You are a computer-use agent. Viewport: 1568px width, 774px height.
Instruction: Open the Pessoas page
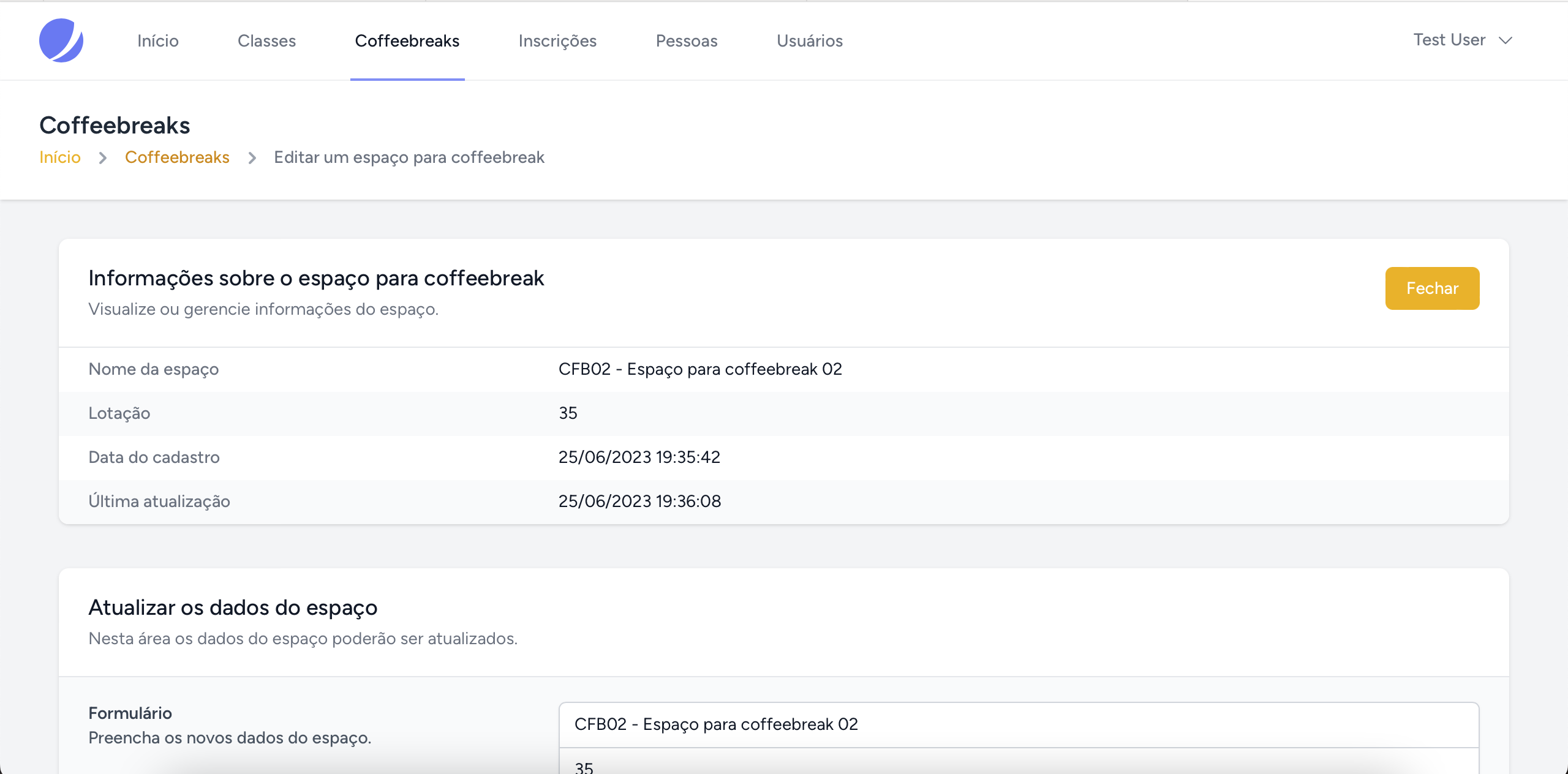point(687,40)
